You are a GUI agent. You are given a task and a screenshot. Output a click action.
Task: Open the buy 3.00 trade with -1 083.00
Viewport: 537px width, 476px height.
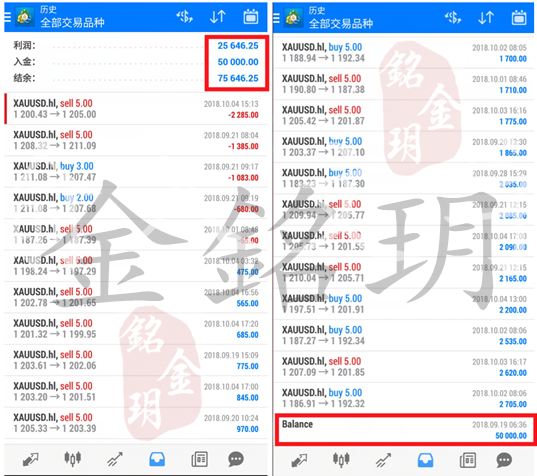tap(136, 172)
